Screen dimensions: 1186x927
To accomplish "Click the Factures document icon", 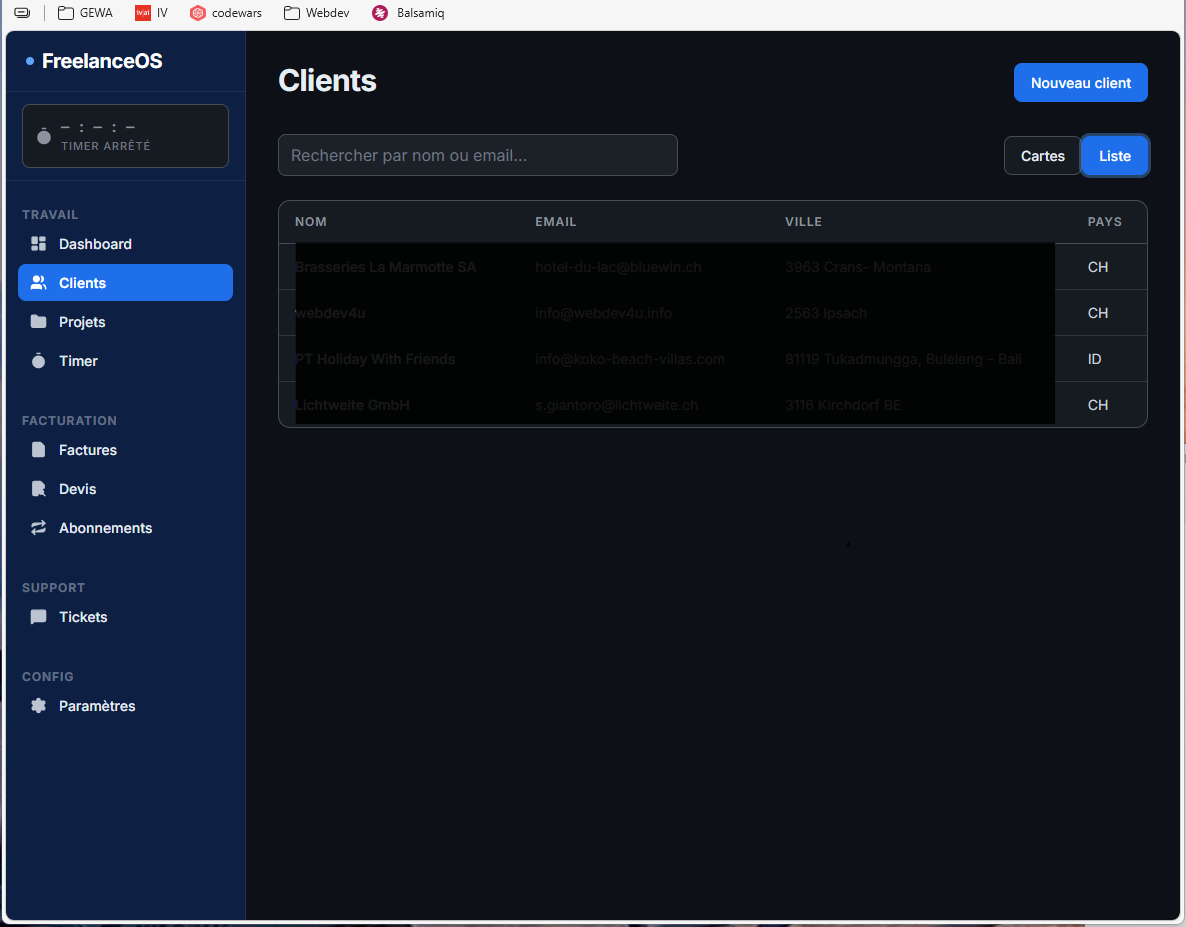I will click(x=39, y=450).
